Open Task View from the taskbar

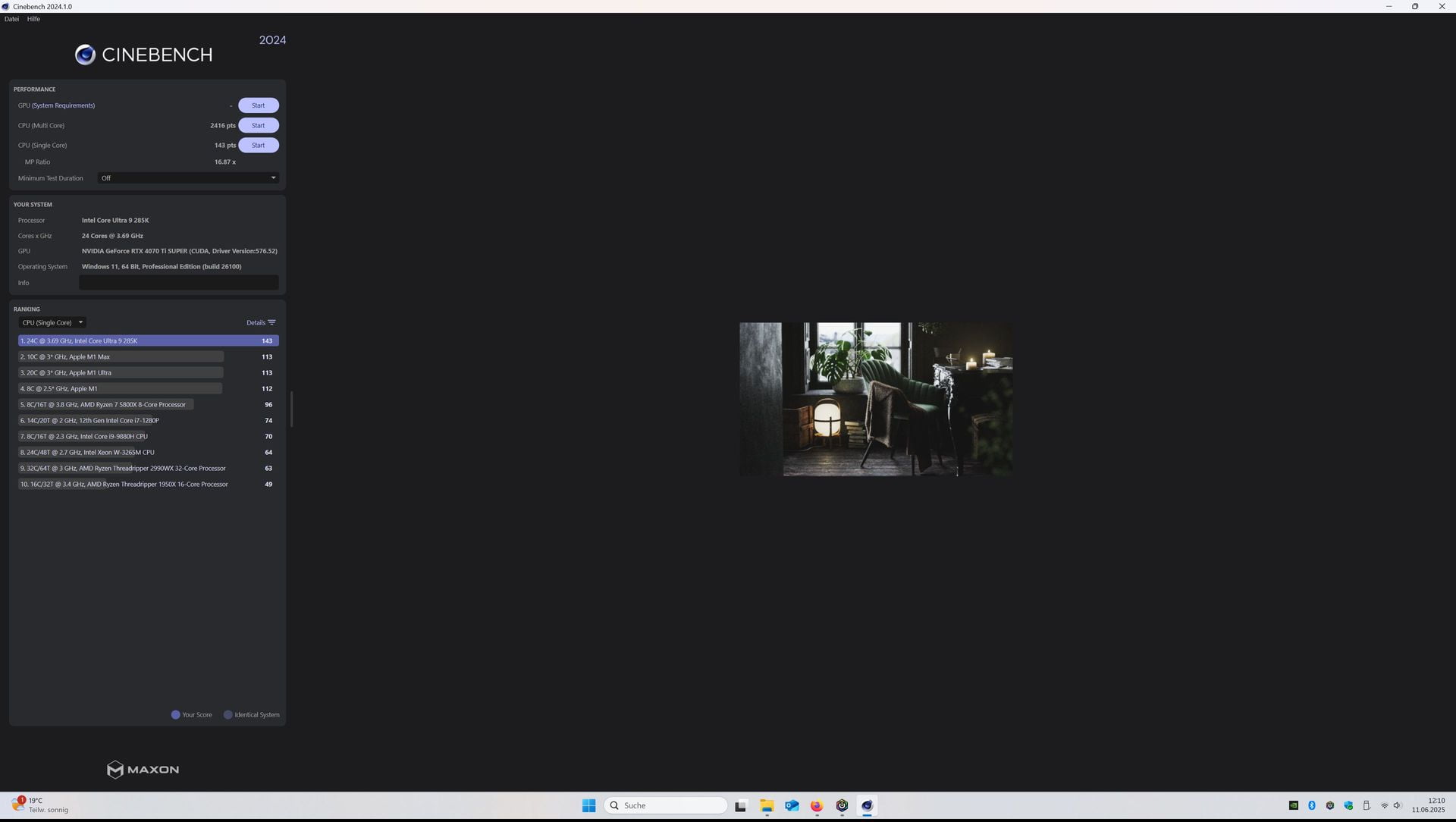click(741, 805)
